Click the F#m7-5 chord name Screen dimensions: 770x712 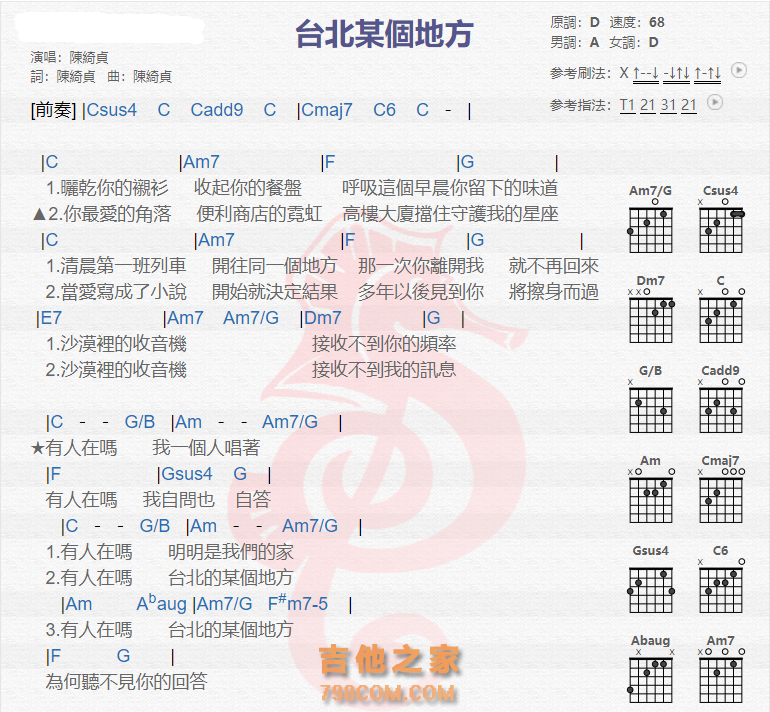coord(298,603)
